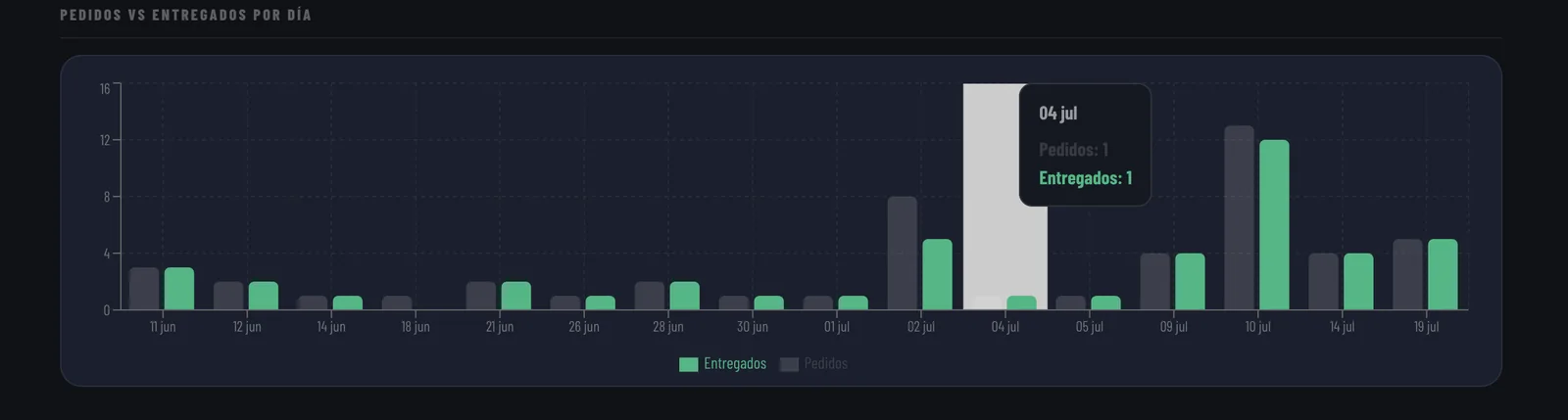Image resolution: width=1568 pixels, height=420 pixels.
Task: Click the green Entregados bar for 02 jul
Action: coord(937,274)
